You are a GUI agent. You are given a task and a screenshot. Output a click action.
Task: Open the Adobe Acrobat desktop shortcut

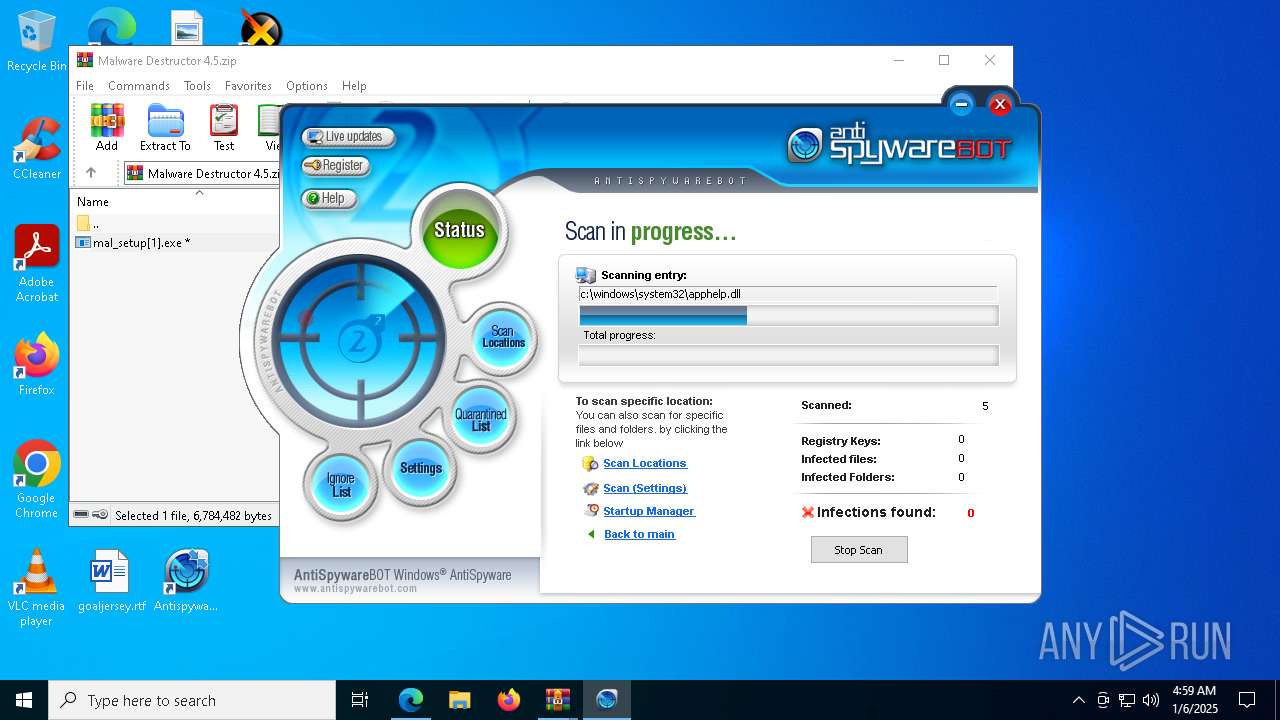coord(37,264)
